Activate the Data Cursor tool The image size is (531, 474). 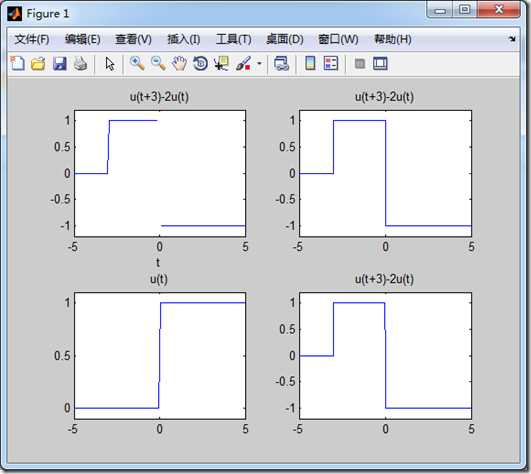click(221, 63)
